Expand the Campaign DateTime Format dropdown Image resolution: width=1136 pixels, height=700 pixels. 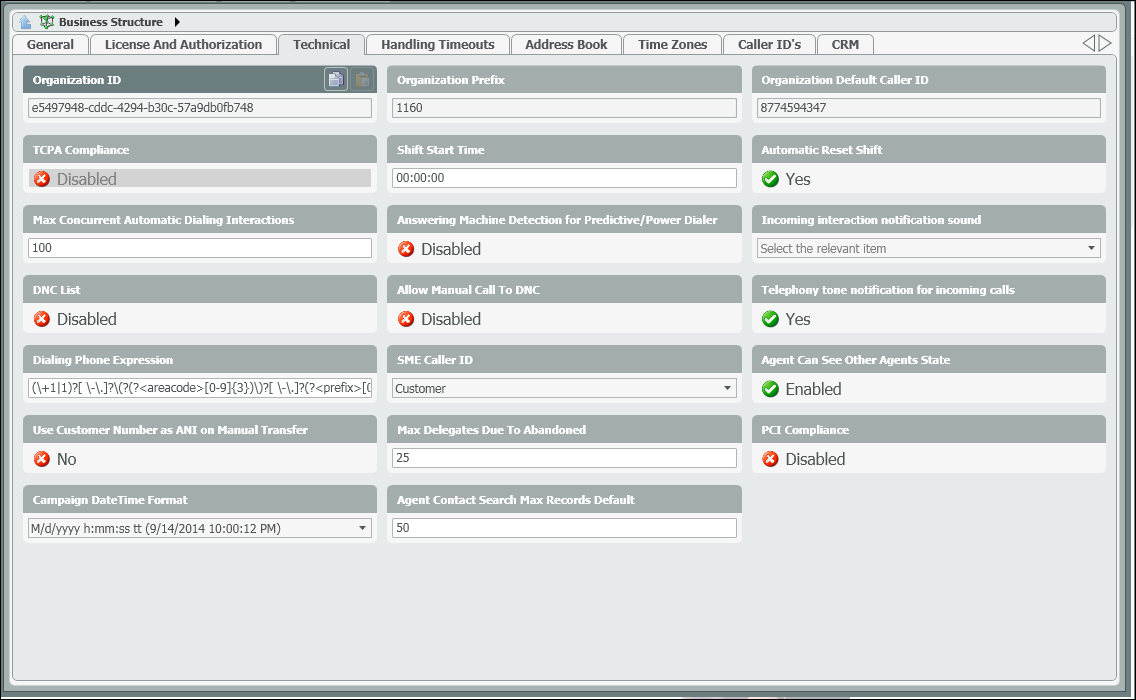pos(362,528)
